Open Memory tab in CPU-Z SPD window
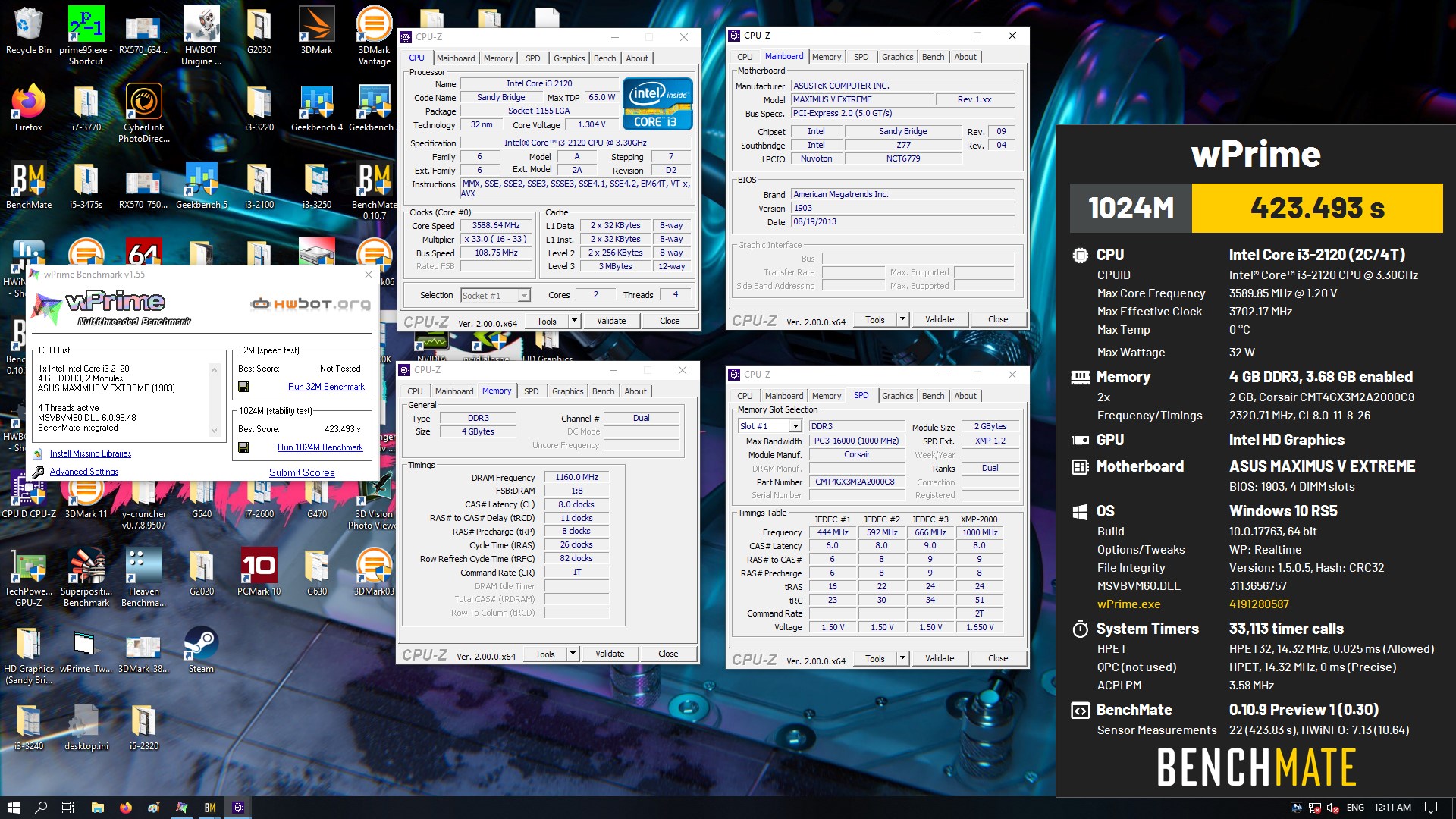Screen dimensions: 1456x819 coord(826,396)
